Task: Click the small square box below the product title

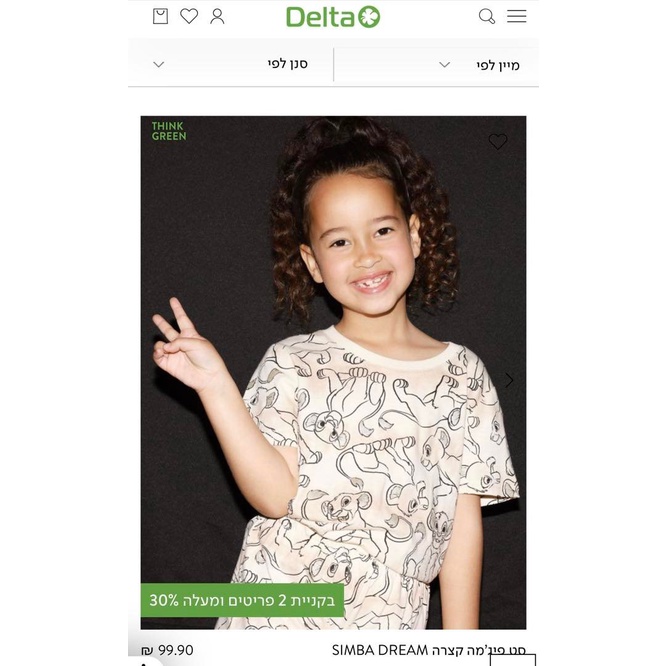Action: tap(513, 660)
